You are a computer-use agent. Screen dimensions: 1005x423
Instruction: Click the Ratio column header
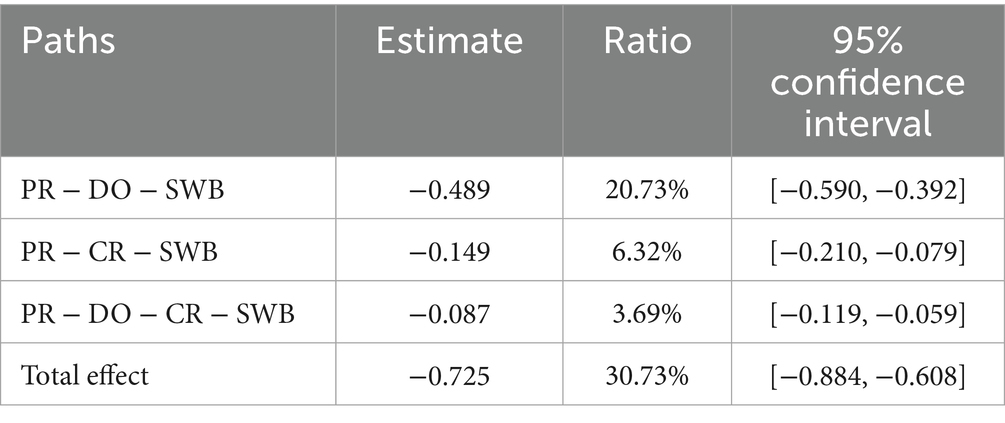[x=647, y=41]
